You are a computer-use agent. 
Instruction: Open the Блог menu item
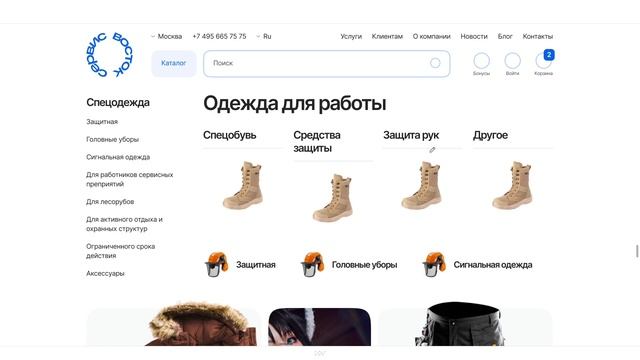point(505,36)
